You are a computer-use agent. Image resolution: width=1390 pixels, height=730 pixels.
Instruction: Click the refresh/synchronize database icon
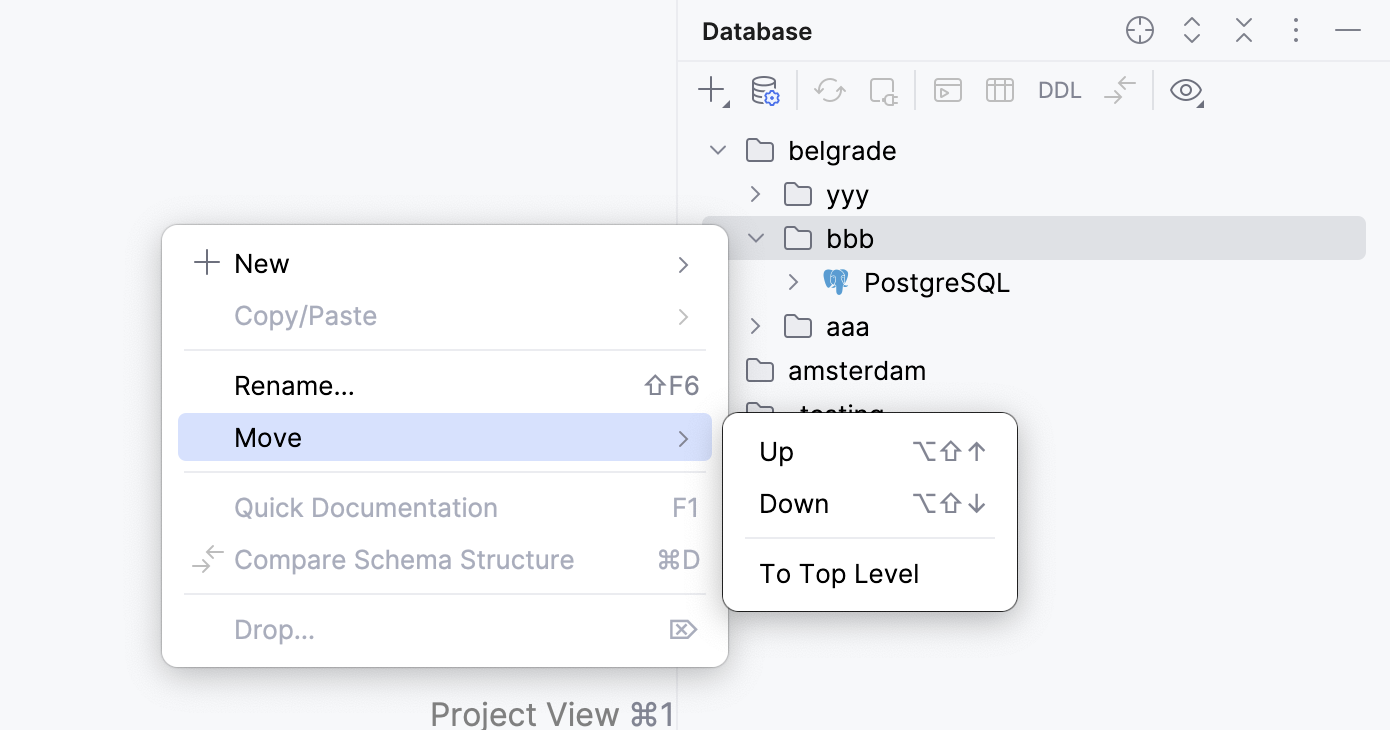click(x=829, y=90)
